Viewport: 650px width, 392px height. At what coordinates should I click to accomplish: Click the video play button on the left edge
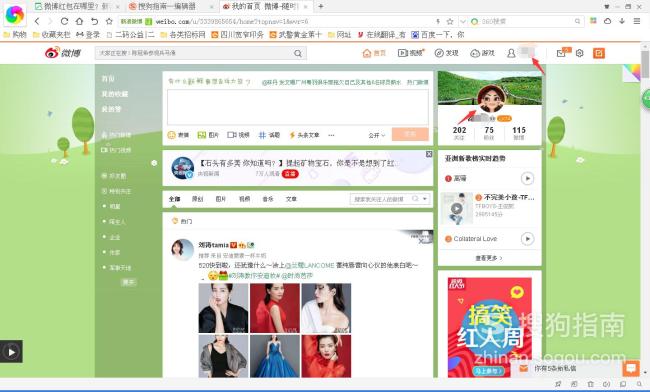(x=11, y=352)
